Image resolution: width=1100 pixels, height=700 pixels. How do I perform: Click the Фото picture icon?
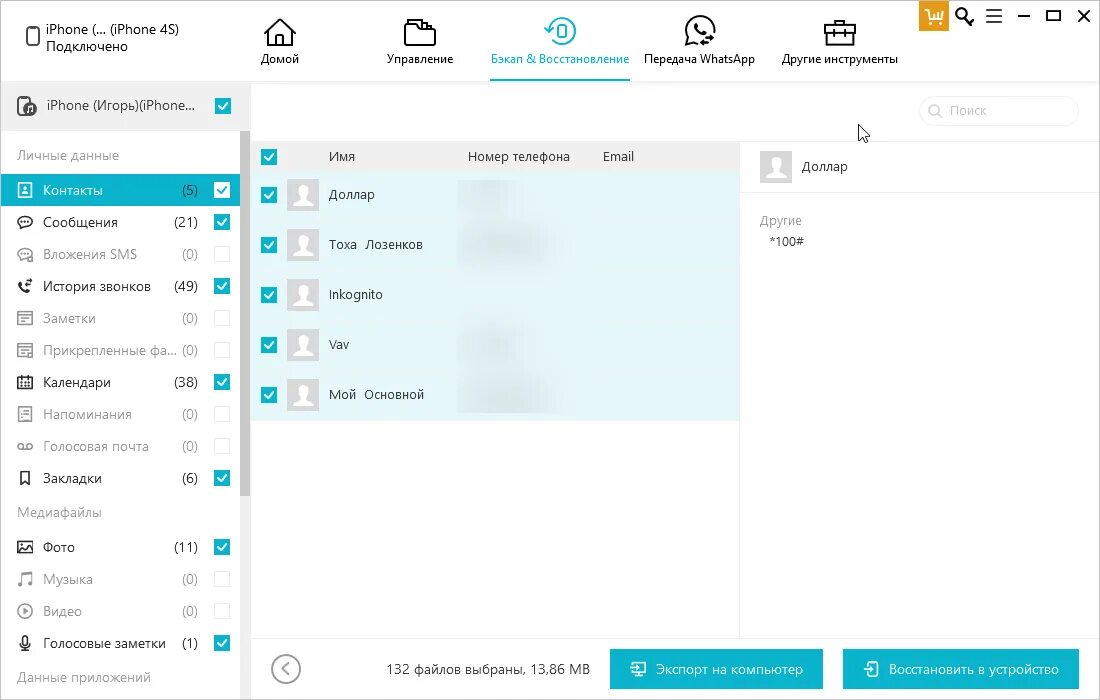(25, 547)
